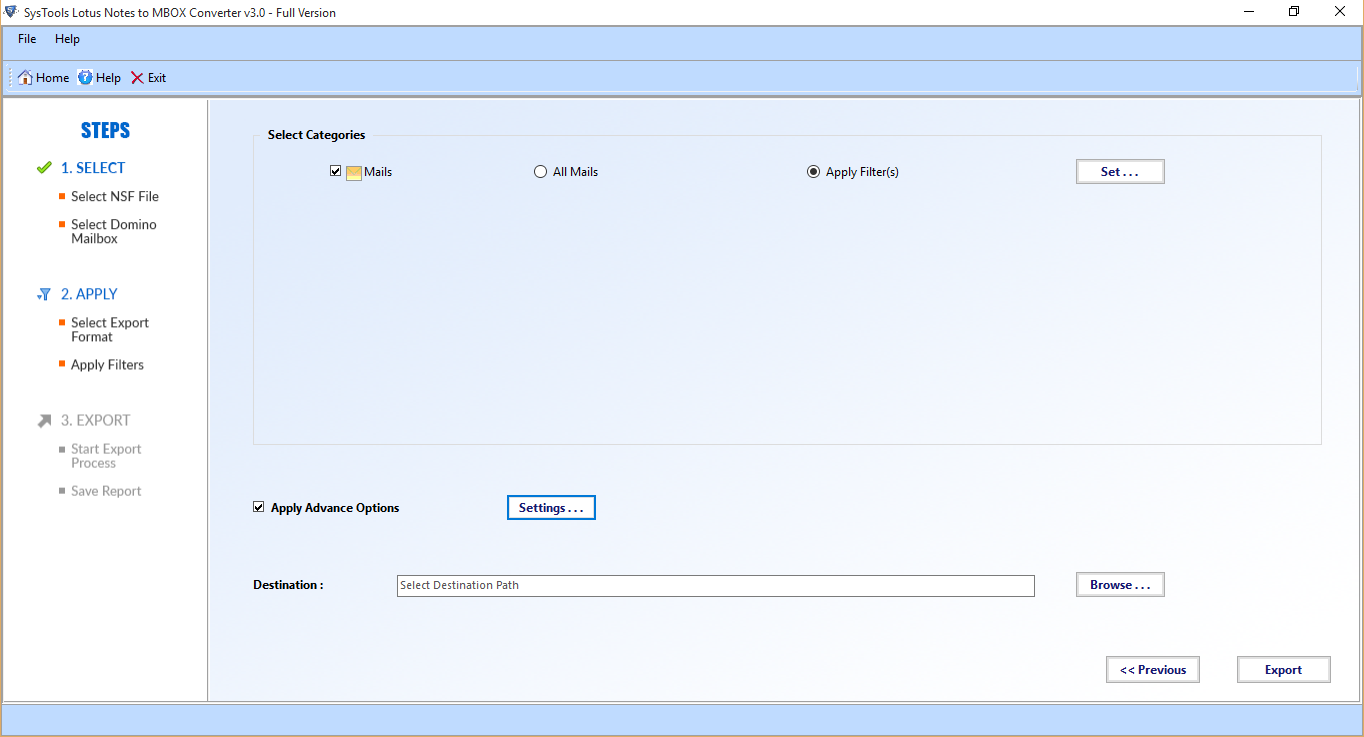Click the window title text

[x=180, y=13]
